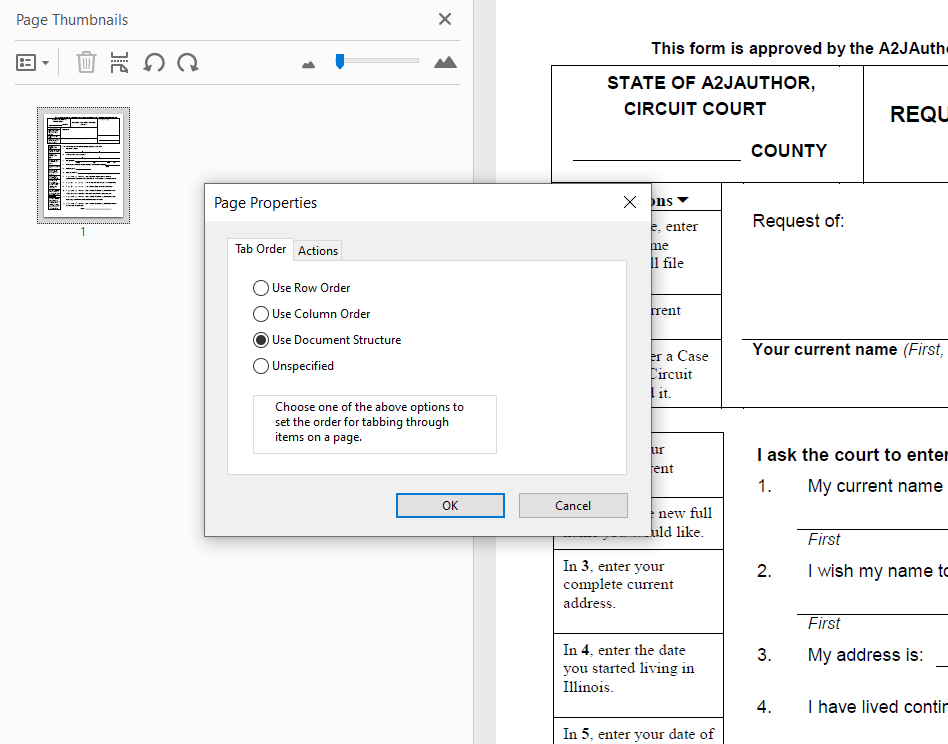This screenshot has height=744, width=948.
Task: Click the 'STATE OF A2JAUTHOR' heading
Action: coord(711,83)
